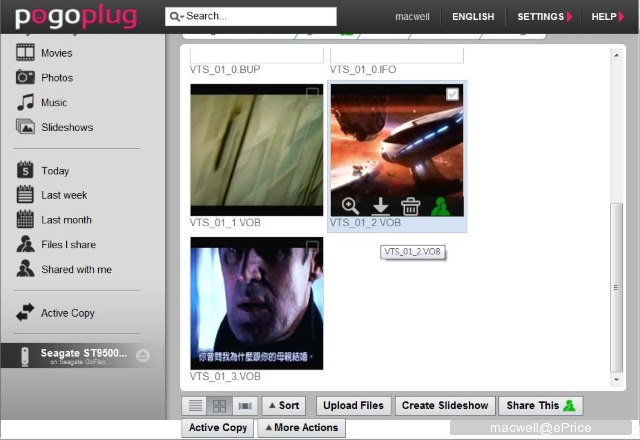Viewport: 640px width, 440px height.
Task: Click the Active Copy toolbar button
Action: point(218,427)
